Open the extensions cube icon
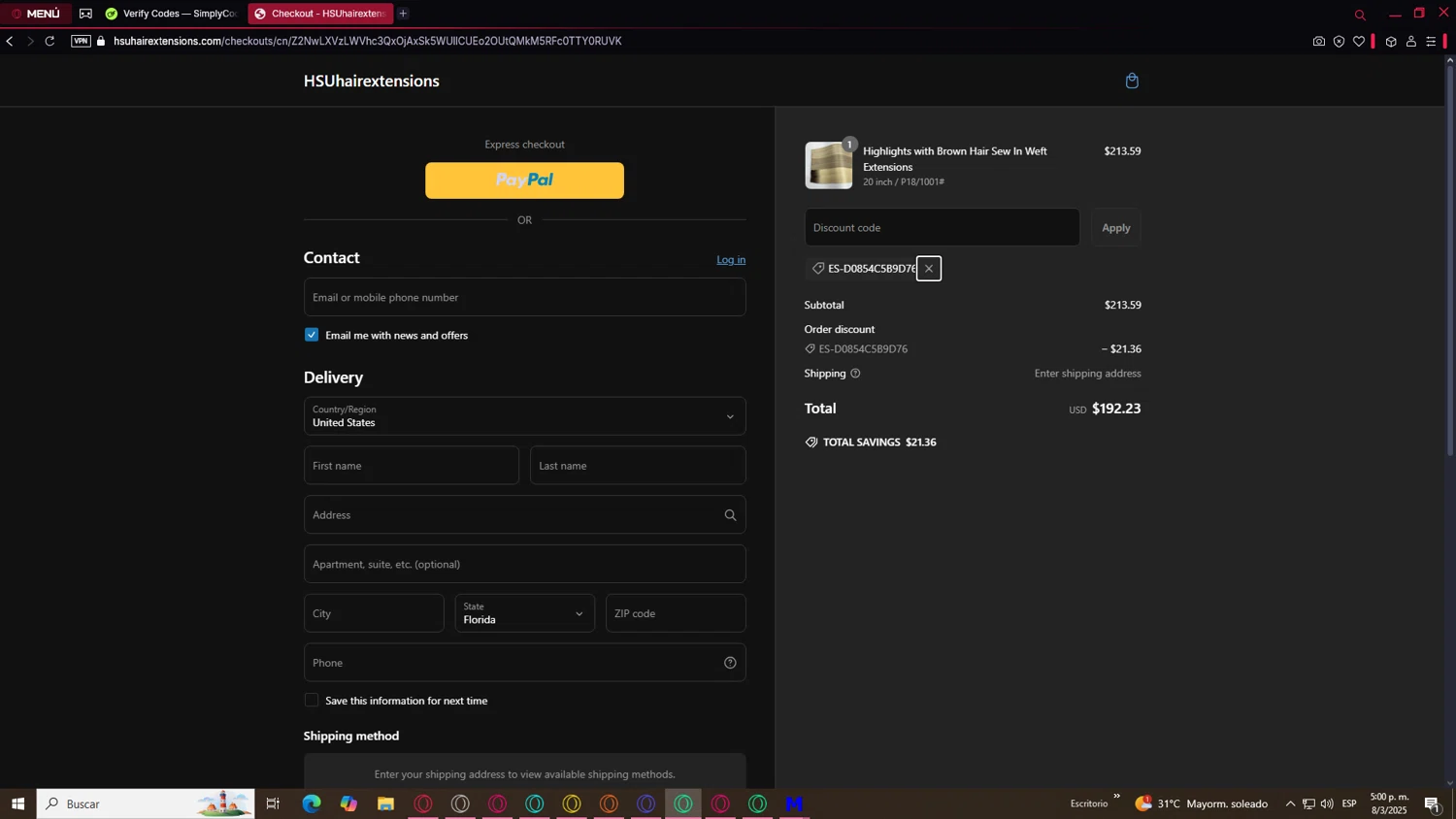The width and height of the screenshot is (1456, 819). tap(1391, 41)
